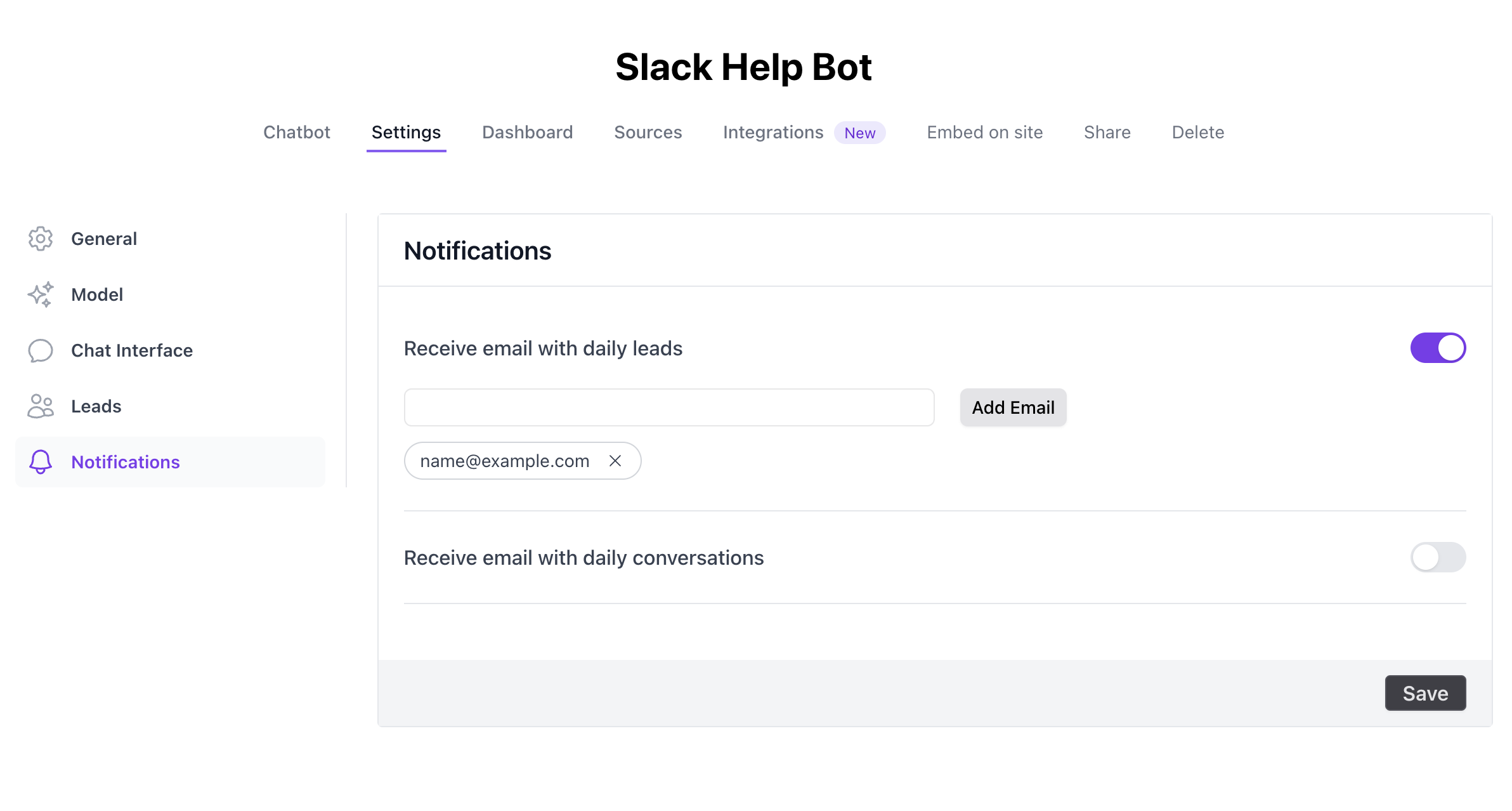Open the Model settings section
This screenshot has height=811, width=1512.
click(170, 294)
